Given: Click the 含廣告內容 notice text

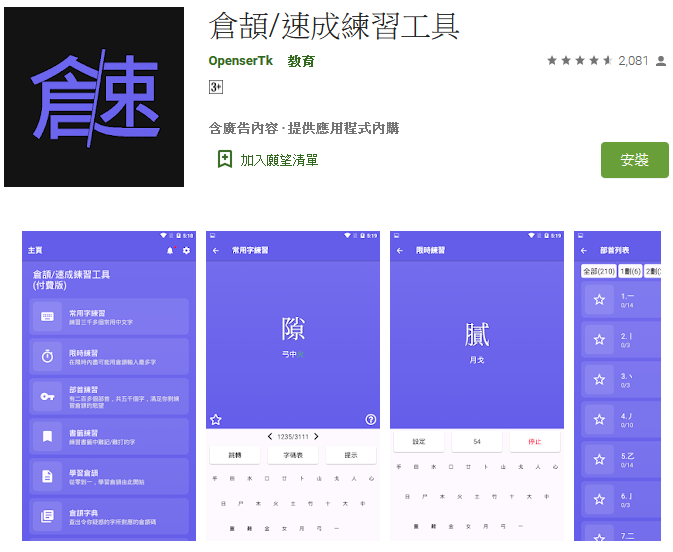Looking at the screenshot, I should (x=243, y=128).
